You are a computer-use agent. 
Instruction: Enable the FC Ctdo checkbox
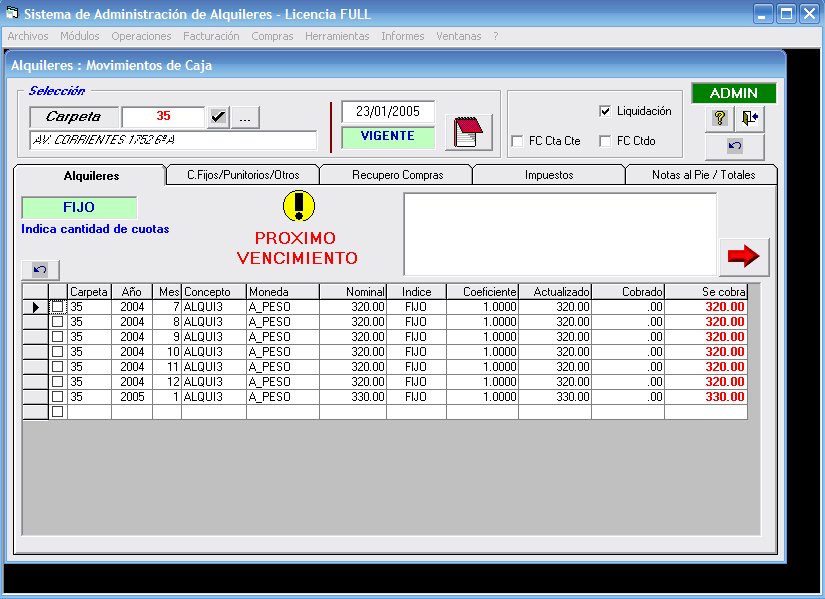(605, 141)
